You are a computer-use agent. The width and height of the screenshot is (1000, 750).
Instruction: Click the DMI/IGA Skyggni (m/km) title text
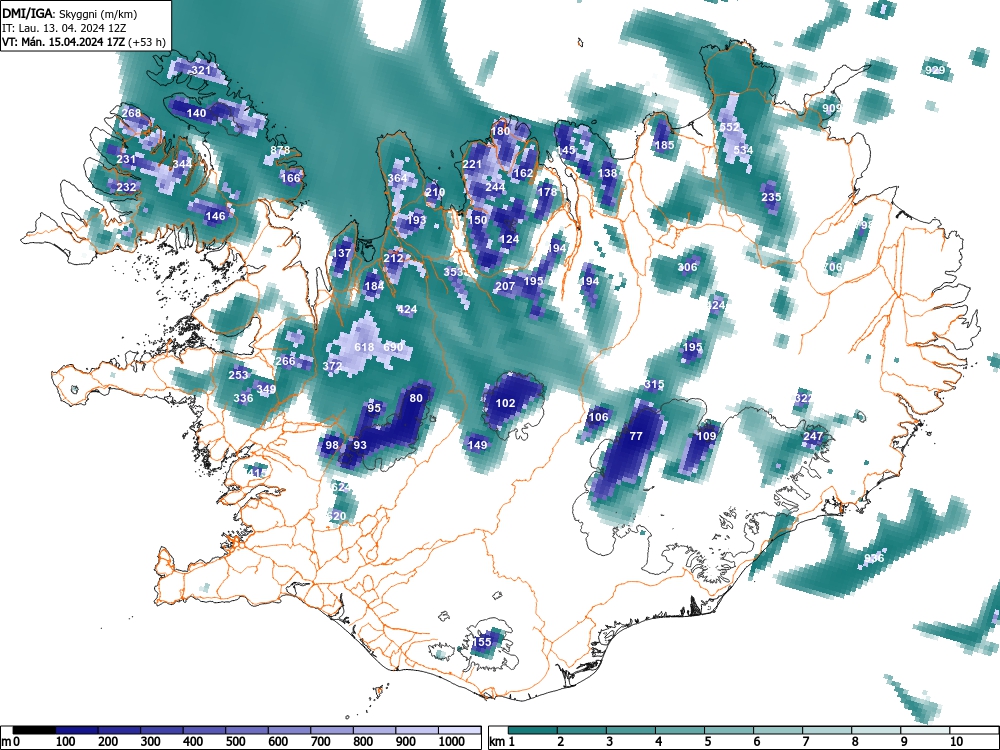coord(69,13)
